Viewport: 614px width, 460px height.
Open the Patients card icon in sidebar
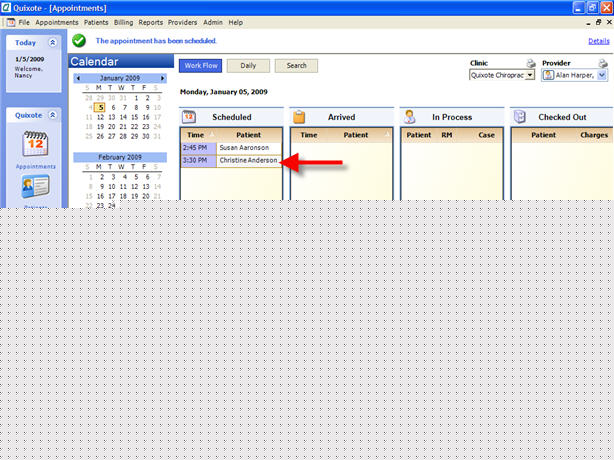(x=35, y=186)
